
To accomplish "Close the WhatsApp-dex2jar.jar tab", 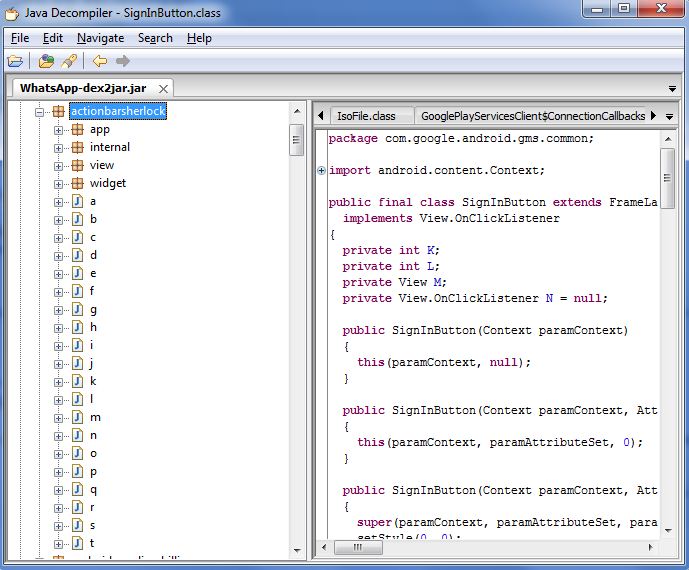I will [x=163, y=89].
